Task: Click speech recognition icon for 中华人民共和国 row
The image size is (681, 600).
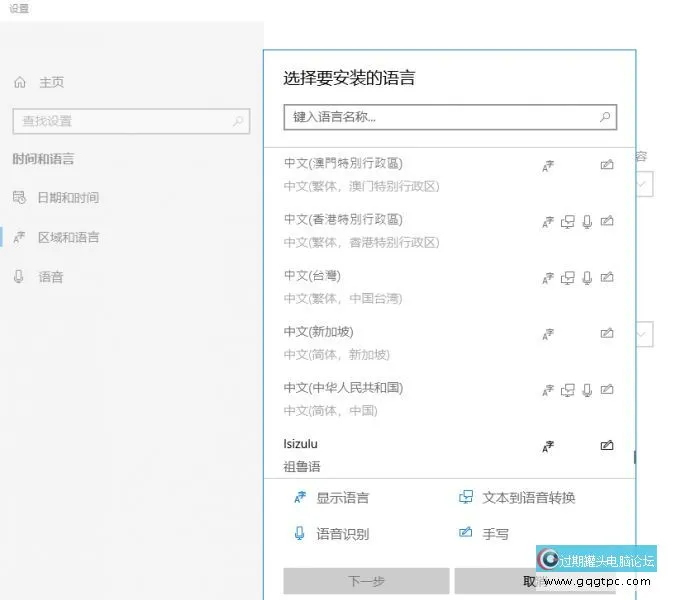Action: tap(587, 390)
